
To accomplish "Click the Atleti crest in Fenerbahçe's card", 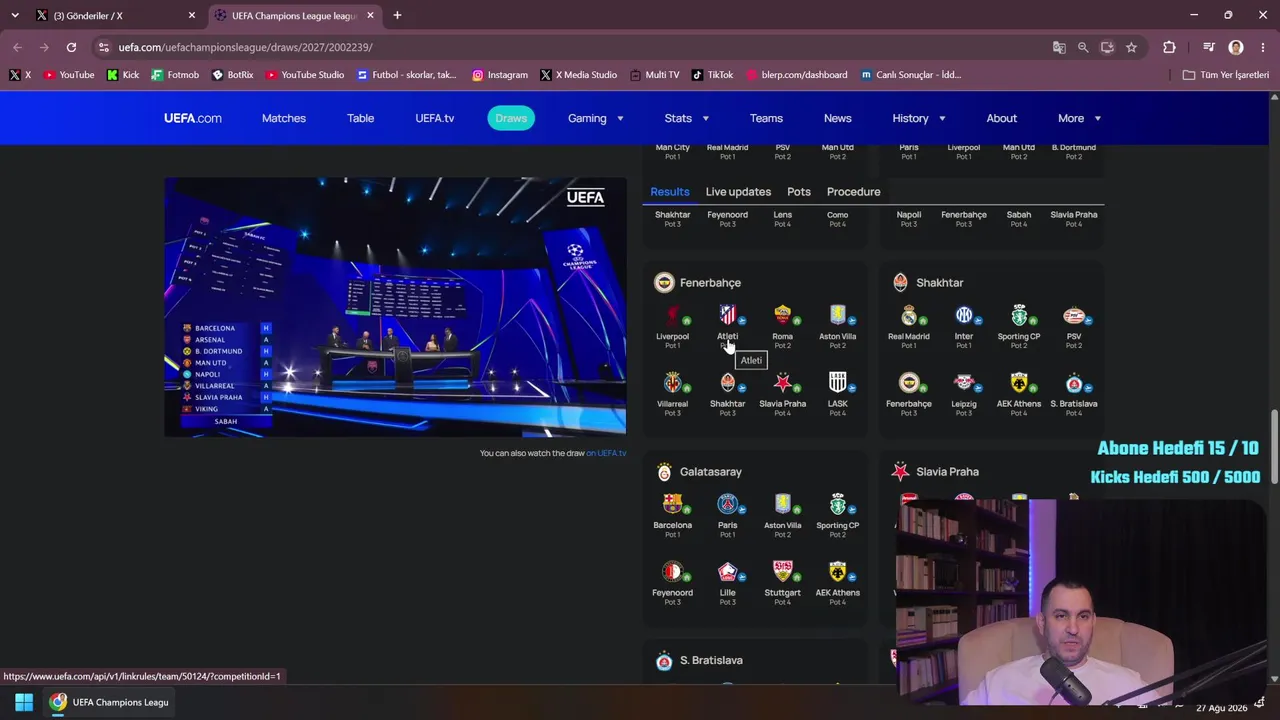I will [727, 316].
